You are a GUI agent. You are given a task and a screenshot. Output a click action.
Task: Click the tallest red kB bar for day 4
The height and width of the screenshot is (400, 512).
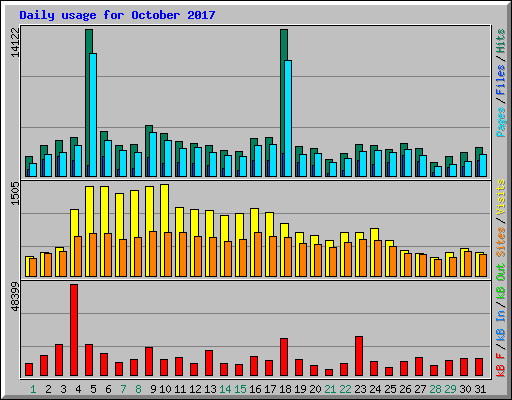pos(74,330)
